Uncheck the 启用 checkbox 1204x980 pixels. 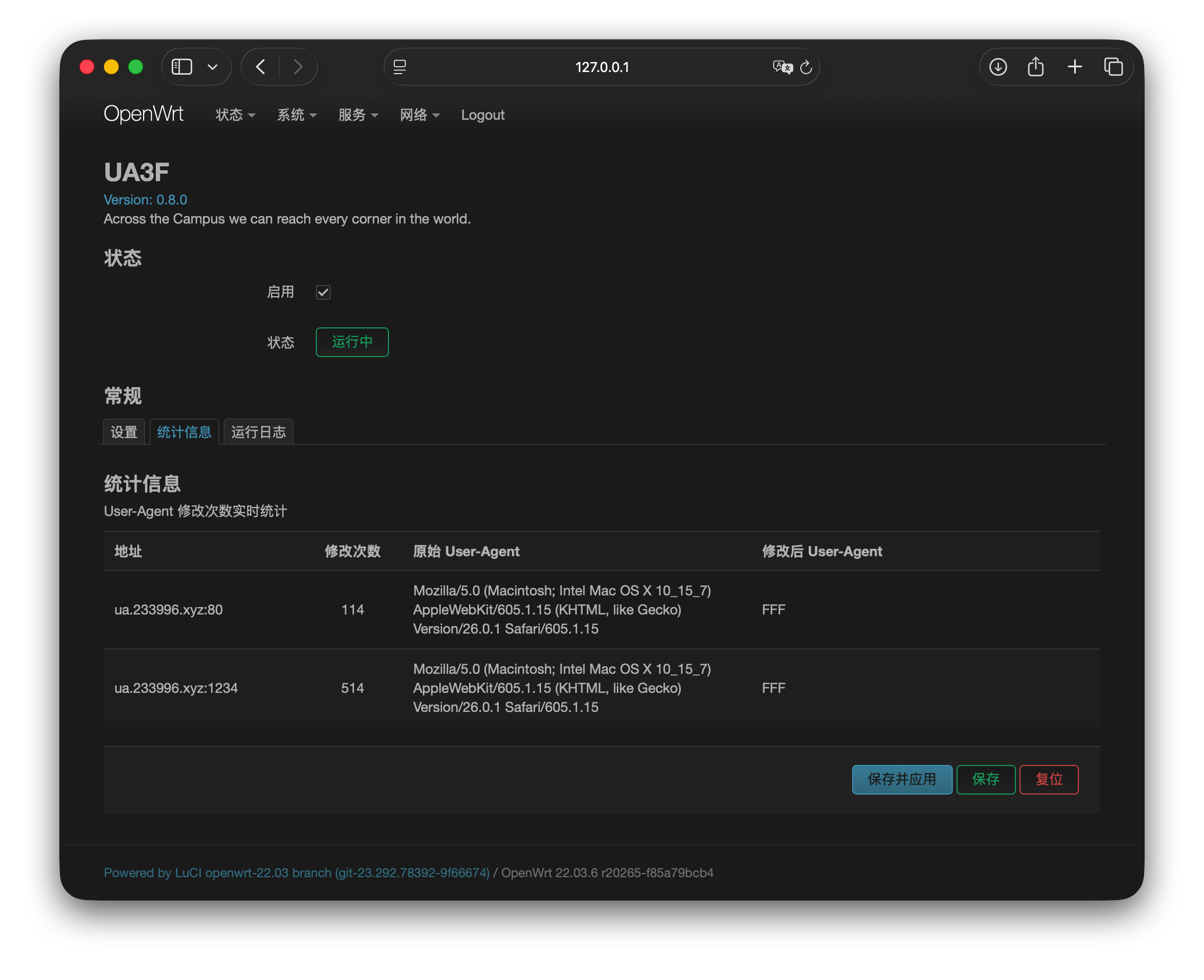[323, 292]
